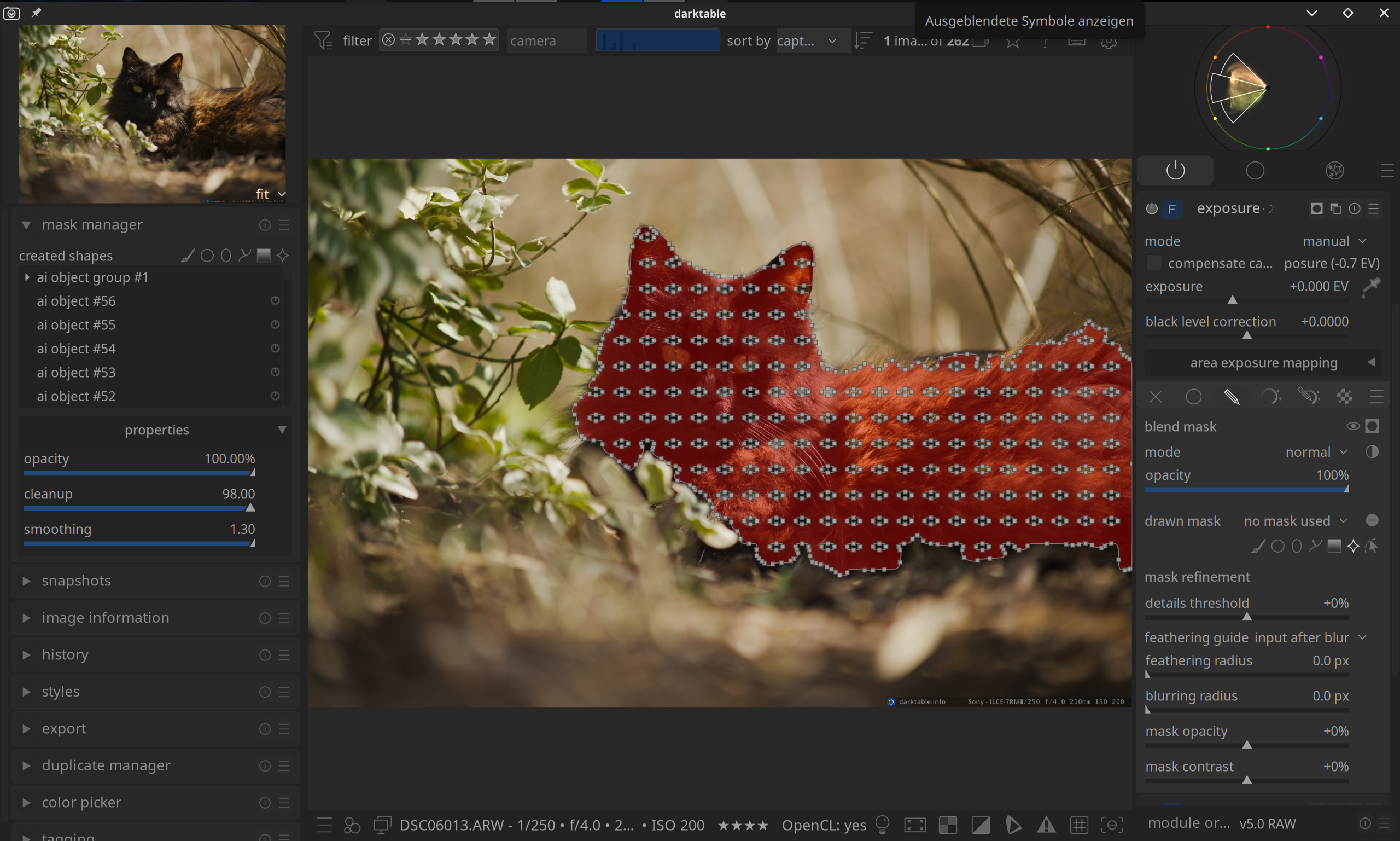Expand the area exposure mapping section
Viewport: 1400px width, 841px height.
point(1263,363)
